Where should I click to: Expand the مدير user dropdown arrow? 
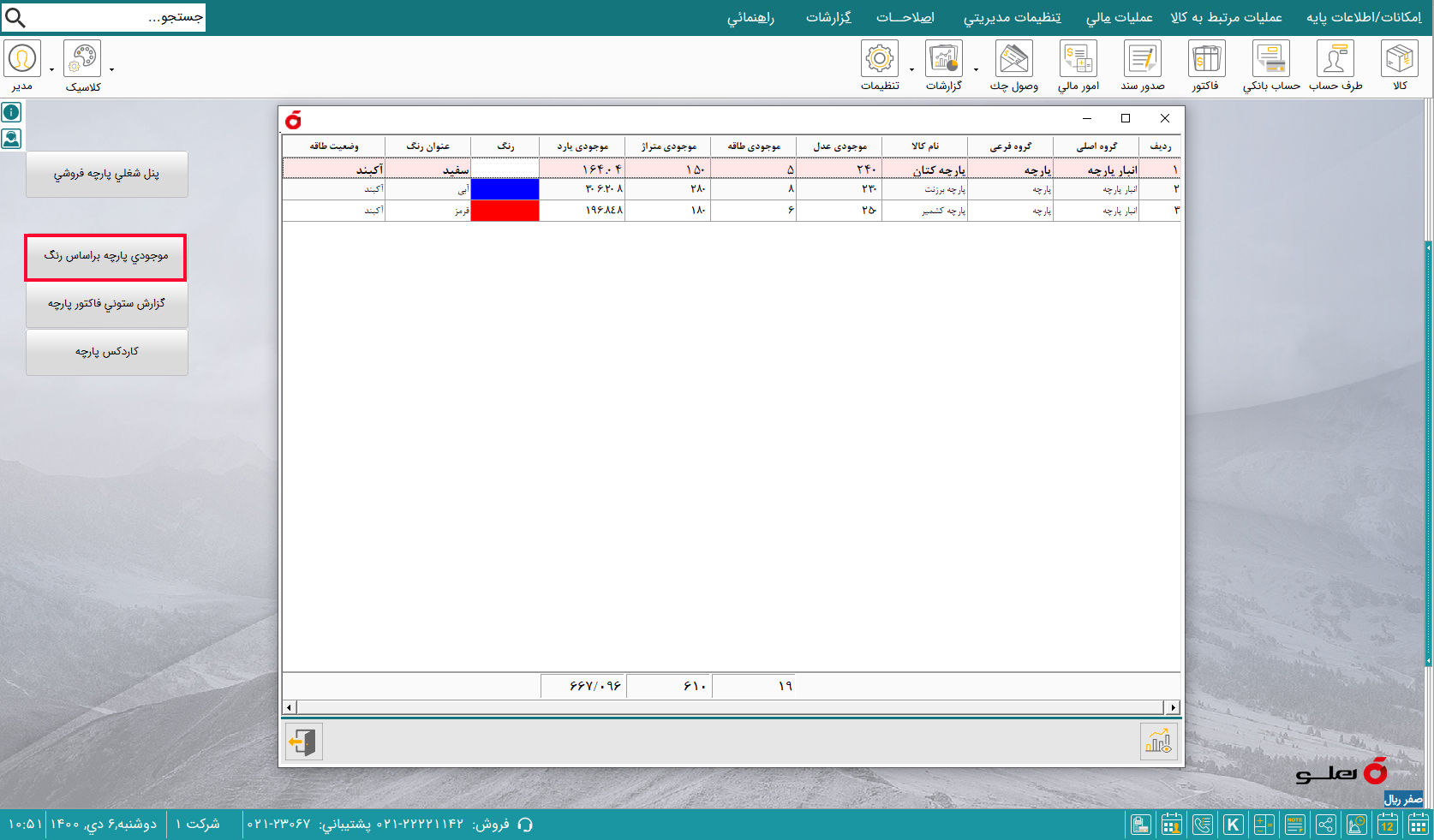[x=51, y=70]
